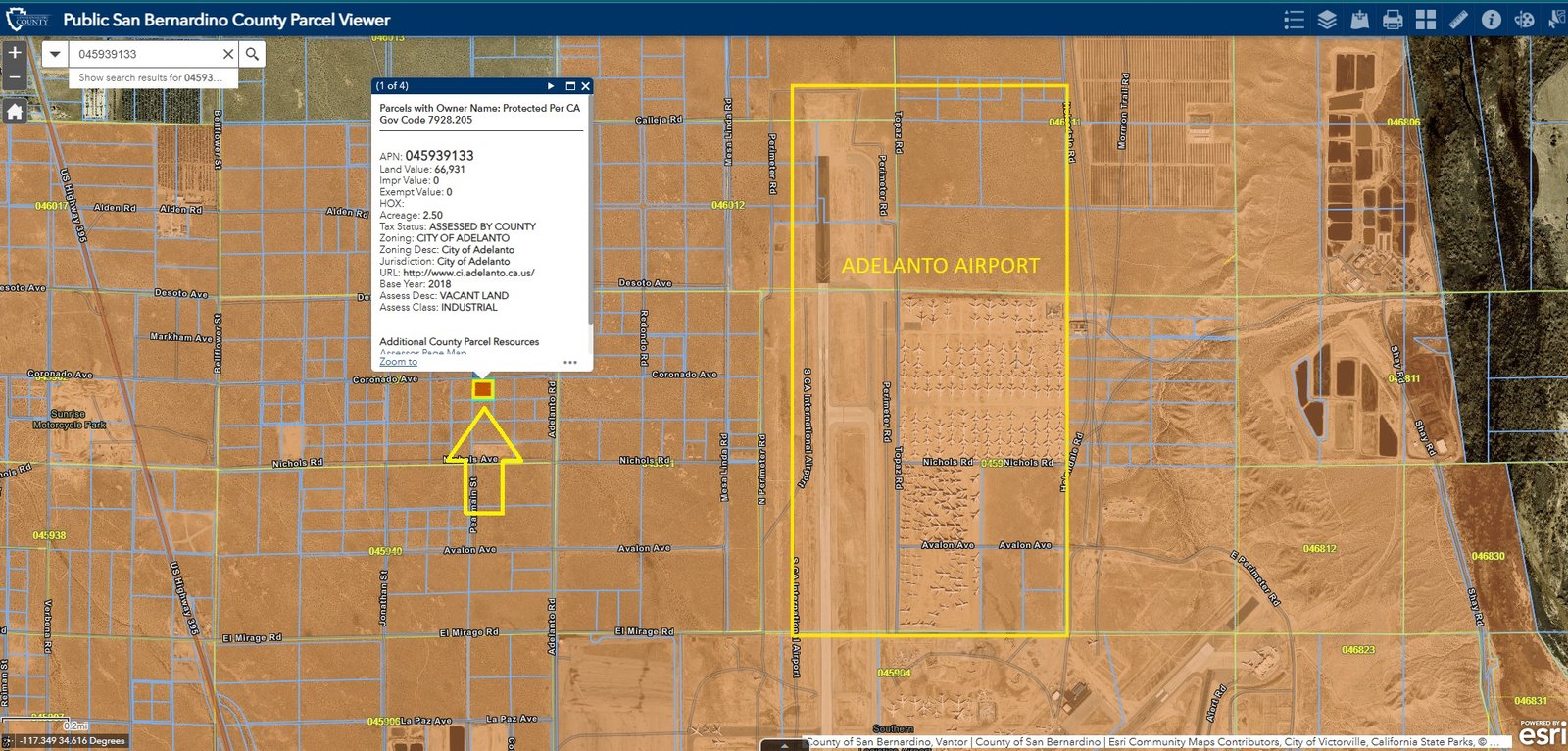Screen dimensions: 1568x751
Task: Click the highlighted parcel square on map
Action: point(482,390)
